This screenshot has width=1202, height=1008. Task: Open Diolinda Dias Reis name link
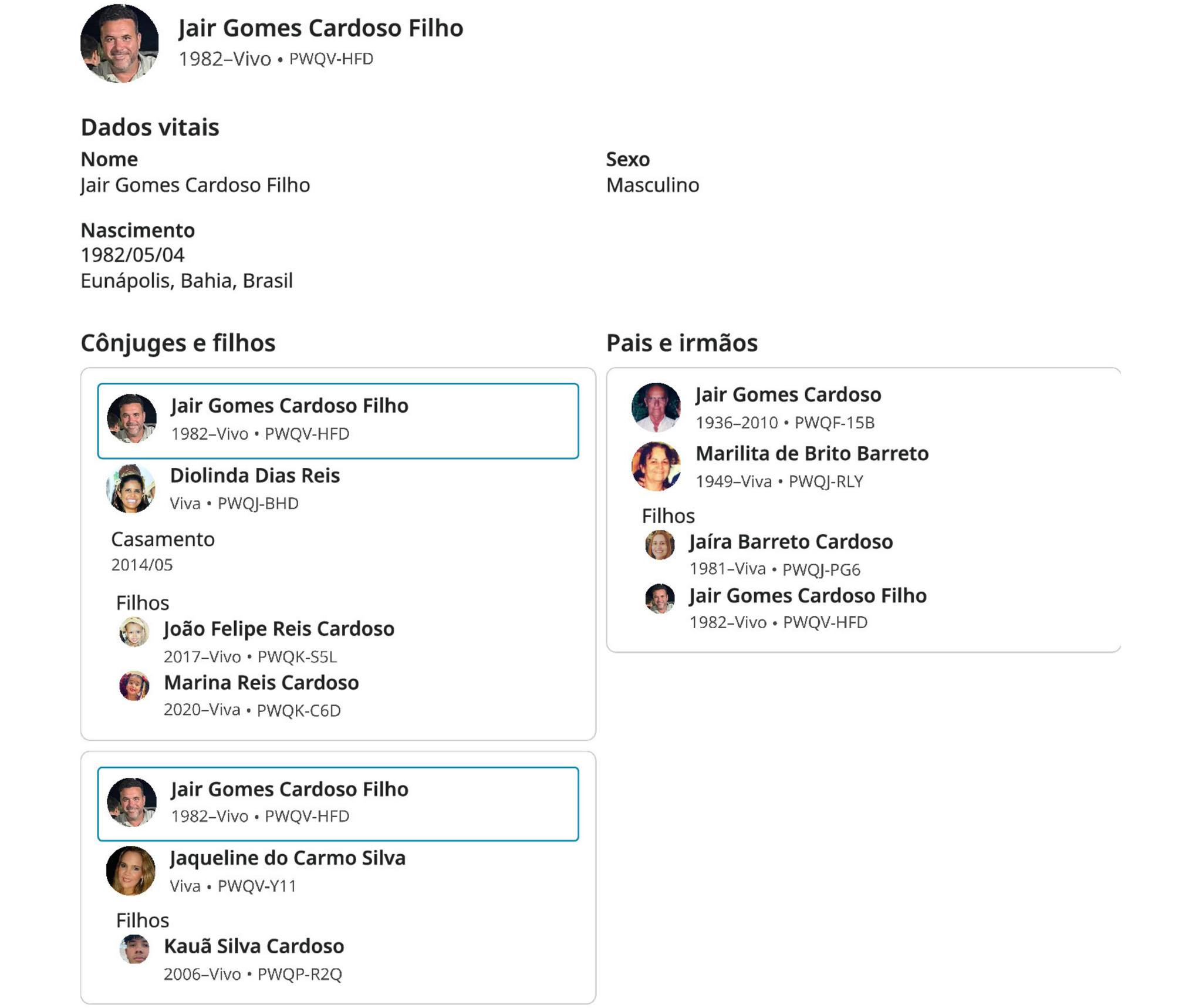point(255,476)
